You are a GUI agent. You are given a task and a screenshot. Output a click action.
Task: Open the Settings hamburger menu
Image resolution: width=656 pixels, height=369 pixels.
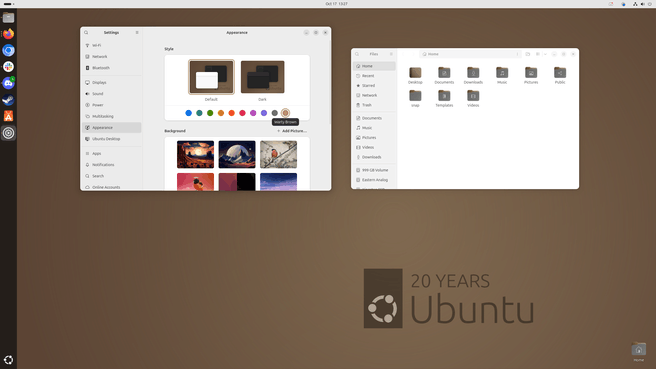pos(137,33)
